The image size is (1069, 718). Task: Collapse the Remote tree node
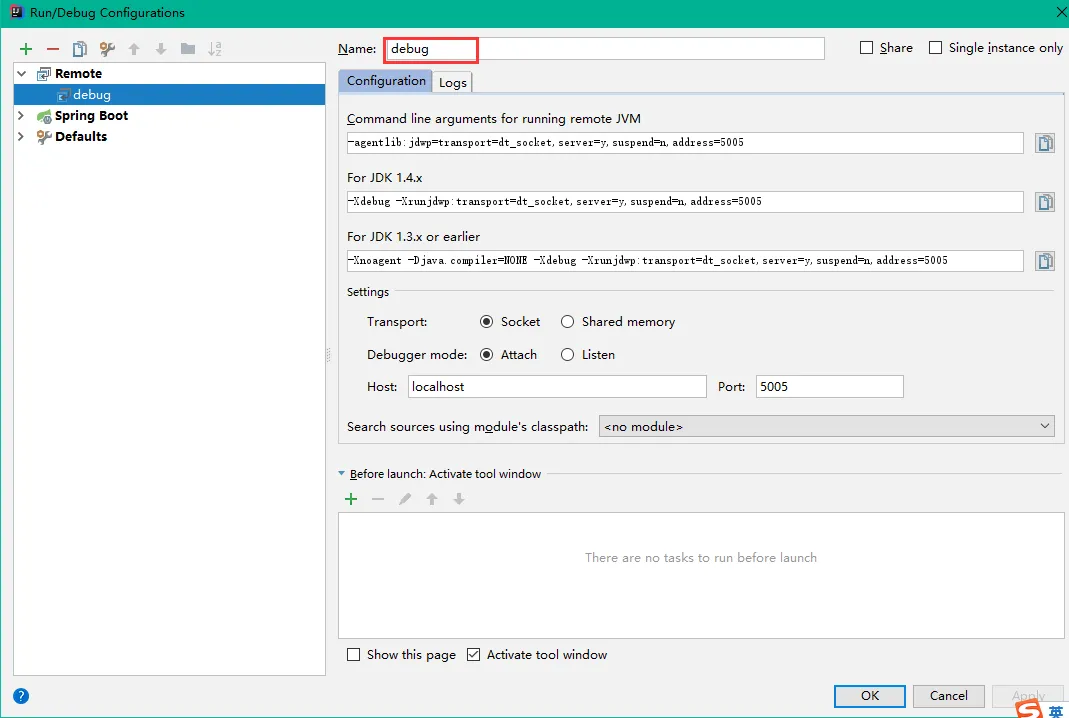click(21, 74)
